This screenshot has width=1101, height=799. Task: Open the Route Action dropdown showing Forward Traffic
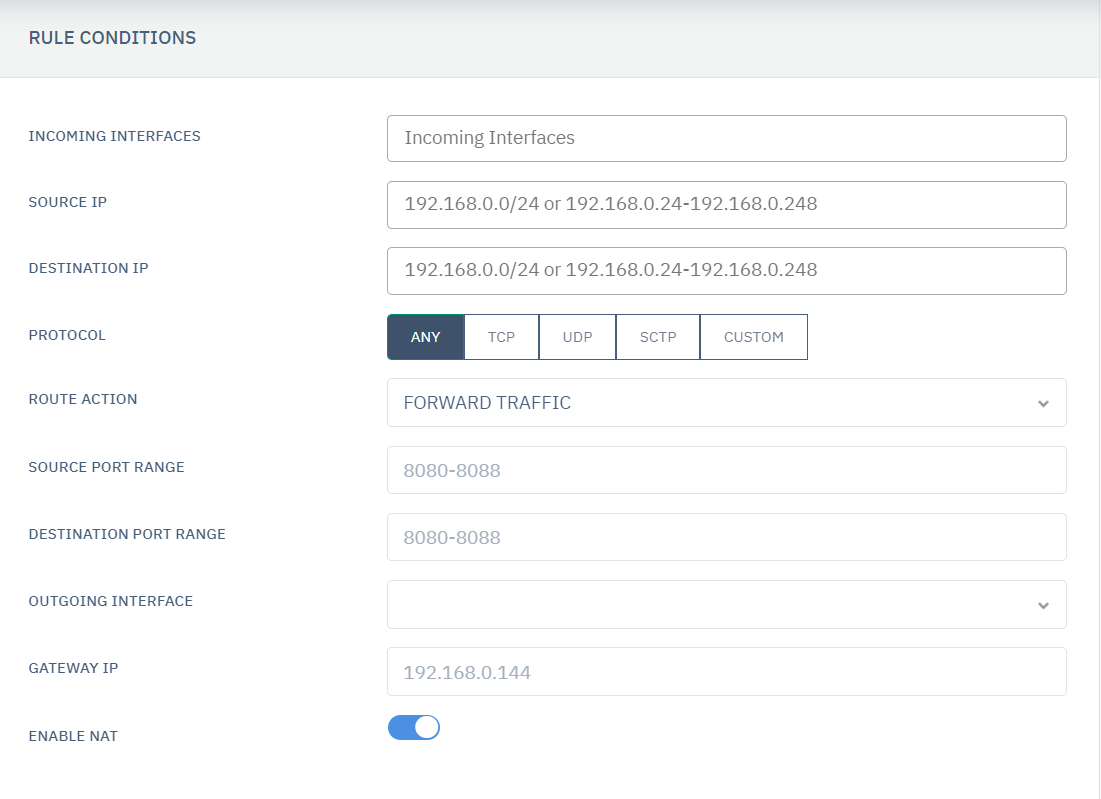click(727, 403)
